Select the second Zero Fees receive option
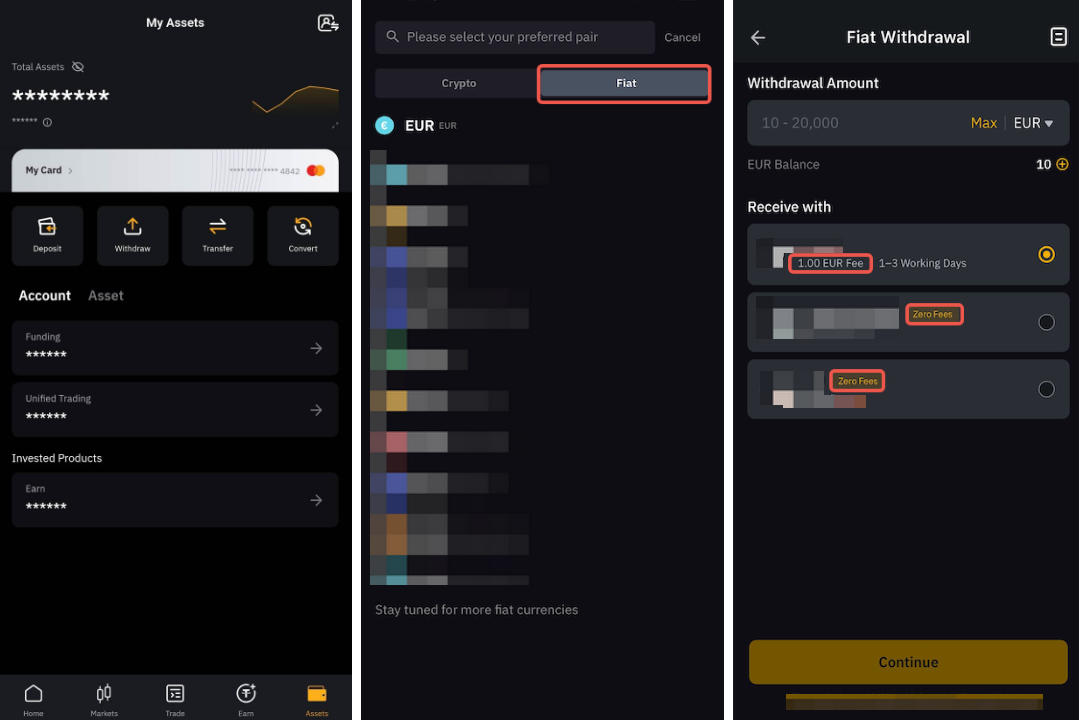Screen dimensions: 1079x720 point(908,321)
